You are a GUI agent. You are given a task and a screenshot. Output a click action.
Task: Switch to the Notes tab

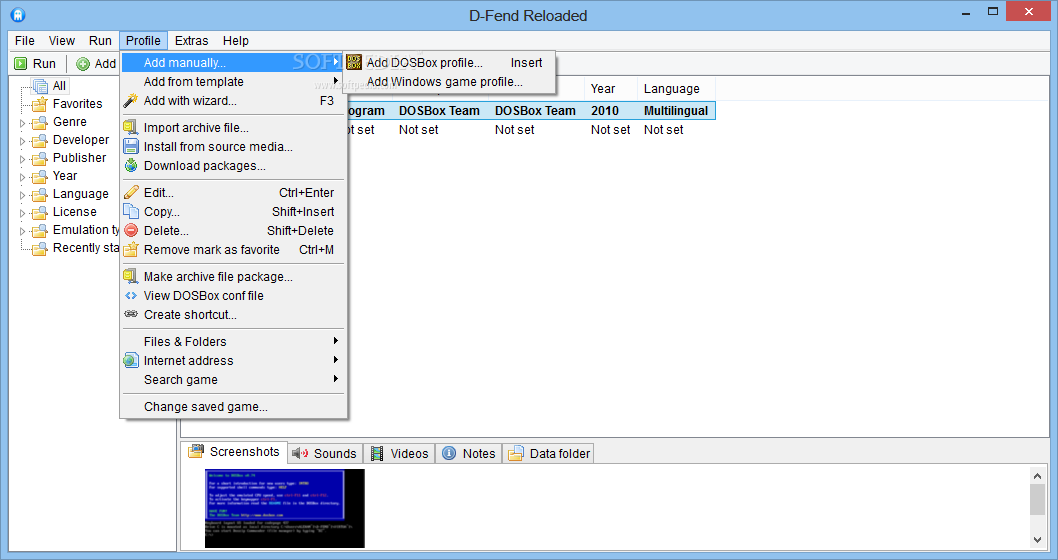tap(469, 453)
